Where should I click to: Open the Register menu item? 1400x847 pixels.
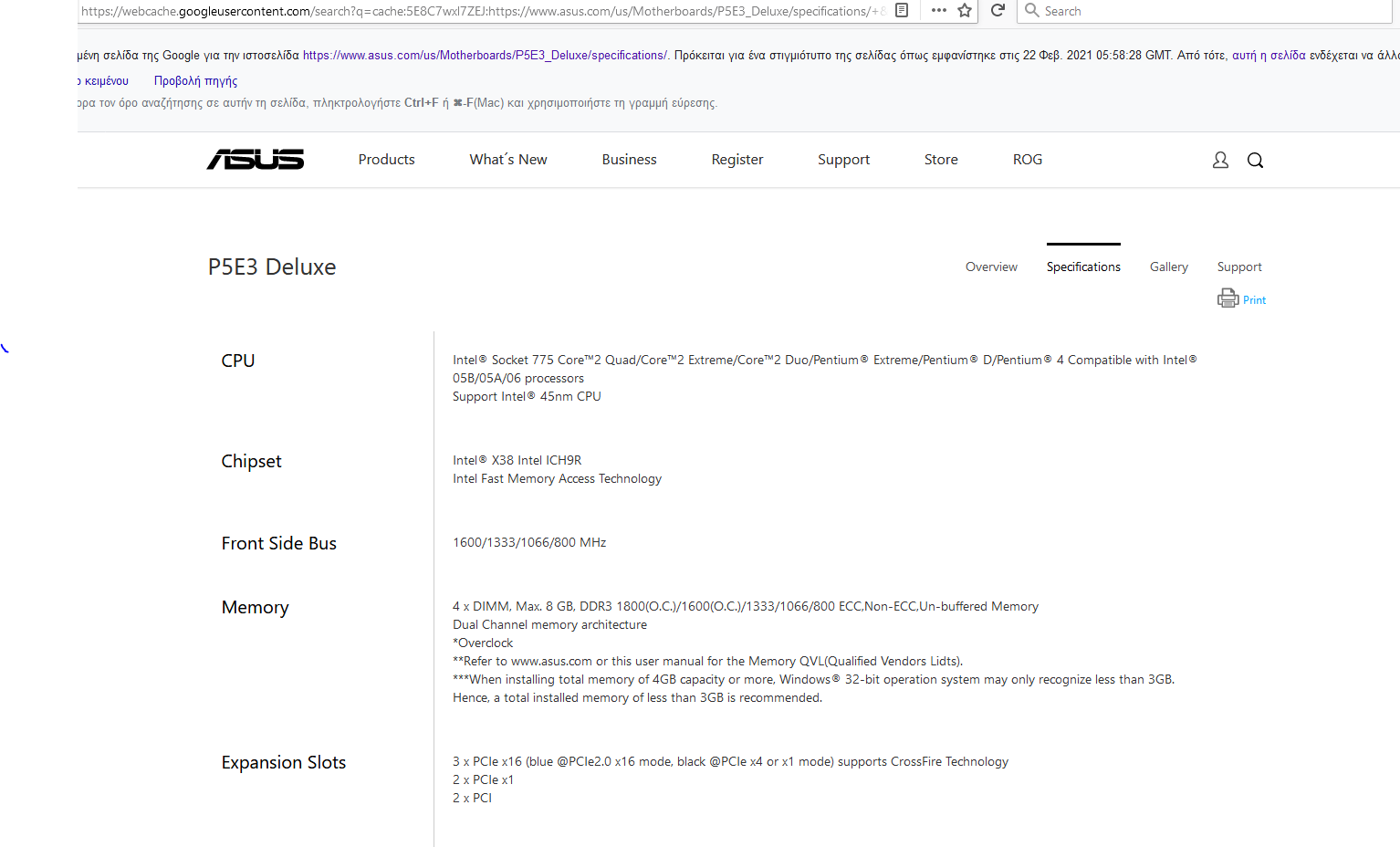click(x=737, y=160)
